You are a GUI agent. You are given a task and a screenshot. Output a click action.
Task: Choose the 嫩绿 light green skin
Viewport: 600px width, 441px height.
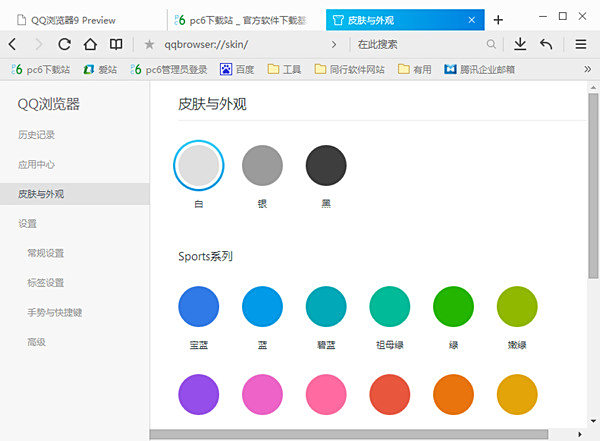click(517, 306)
